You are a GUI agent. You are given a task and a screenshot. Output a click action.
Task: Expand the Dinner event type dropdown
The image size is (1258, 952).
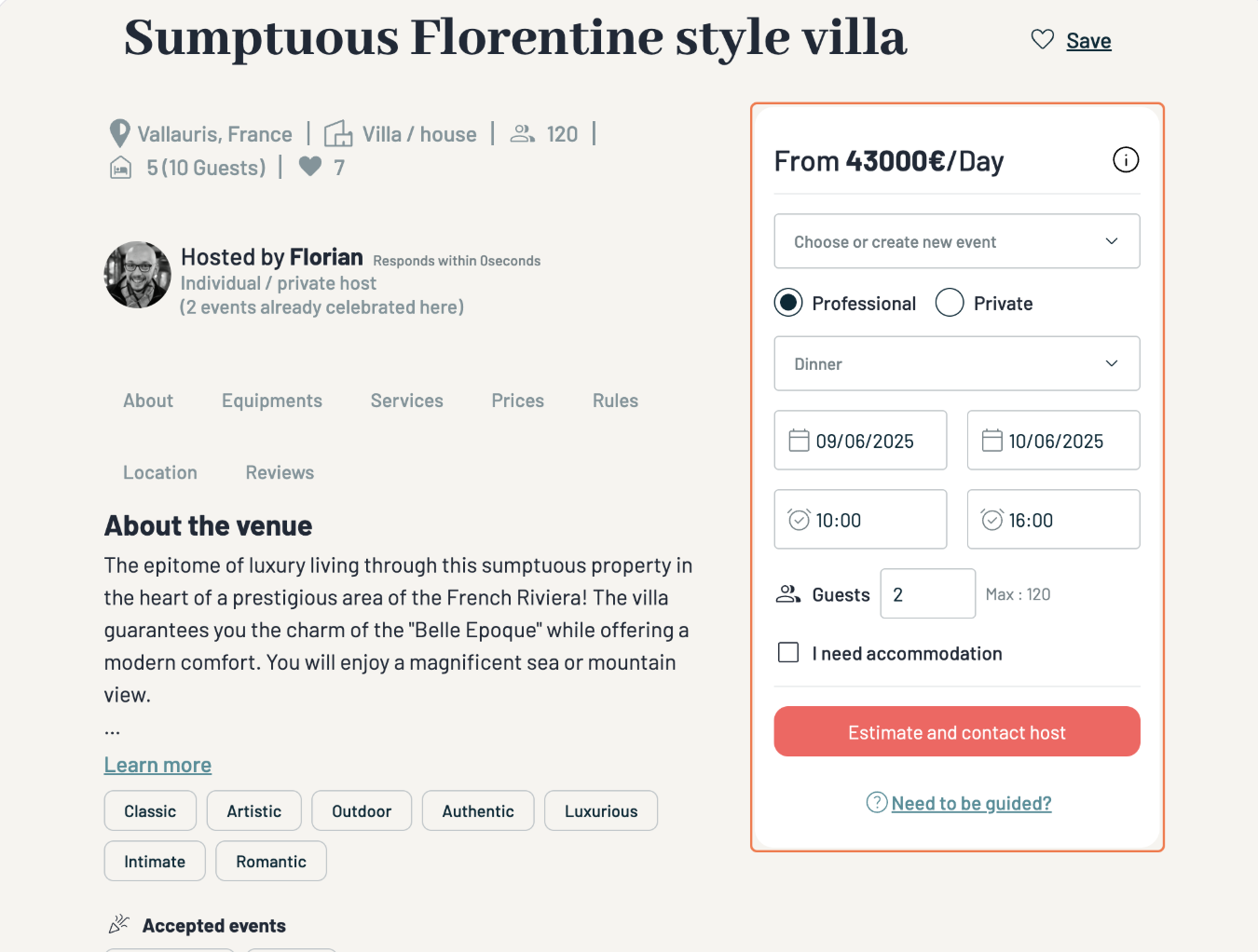click(x=956, y=363)
